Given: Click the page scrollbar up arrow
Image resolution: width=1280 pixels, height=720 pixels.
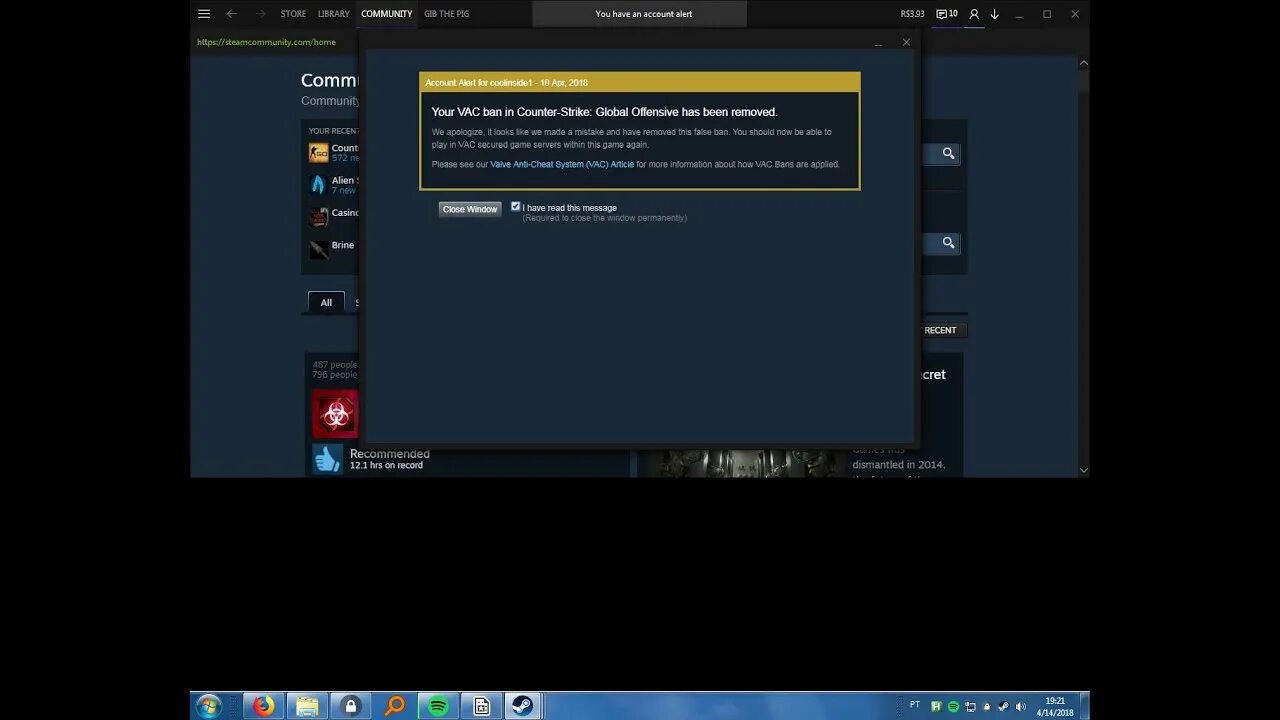Looking at the screenshot, I should click(x=1083, y=62).
